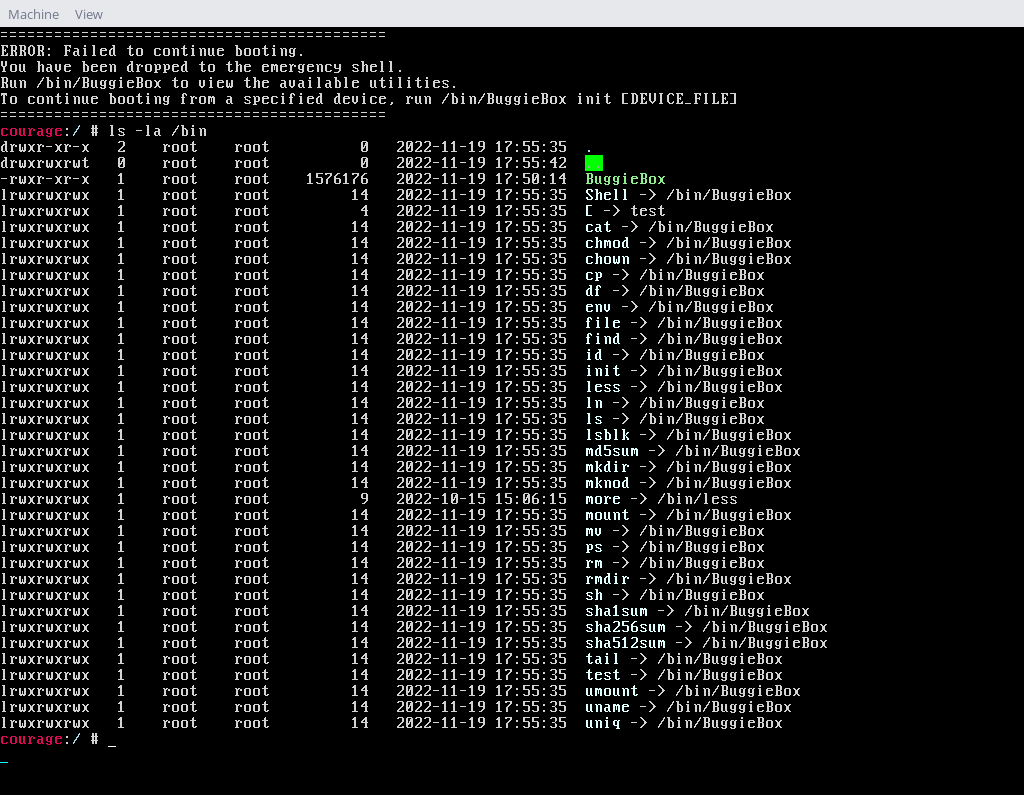Click the 'mkdir -> /bin/BuggieBox' entry
Screen dimensions: 1024x795
click(688, 467)
